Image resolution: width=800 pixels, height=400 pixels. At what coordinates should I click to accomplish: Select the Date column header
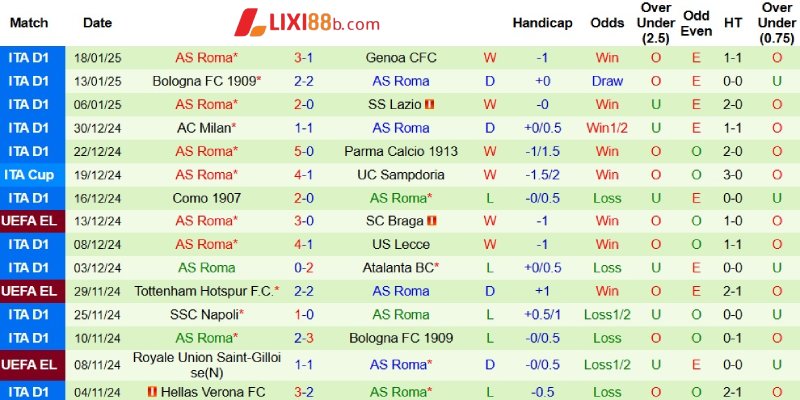click(x=98, y=22)
